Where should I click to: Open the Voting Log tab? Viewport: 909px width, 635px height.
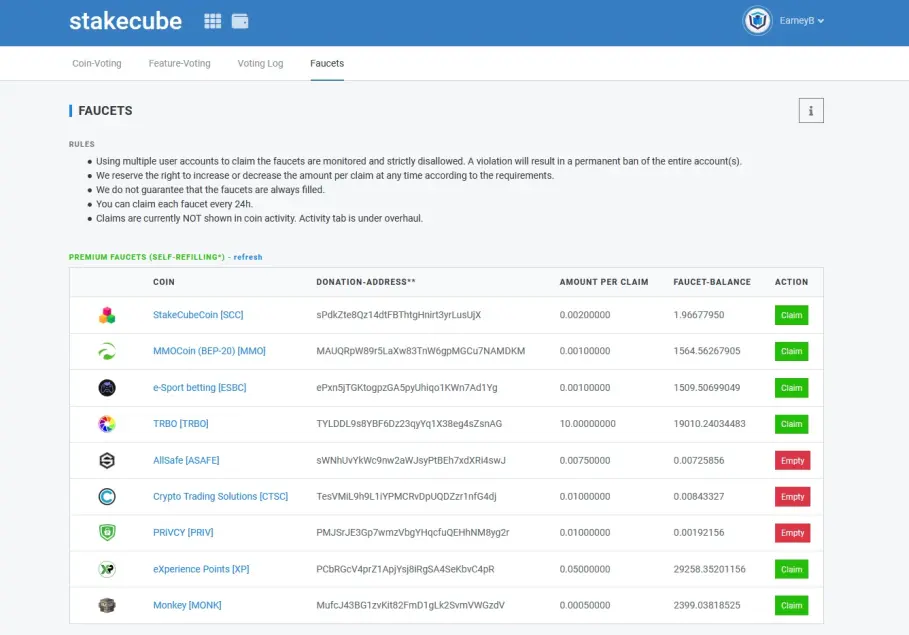coord(260,63)
